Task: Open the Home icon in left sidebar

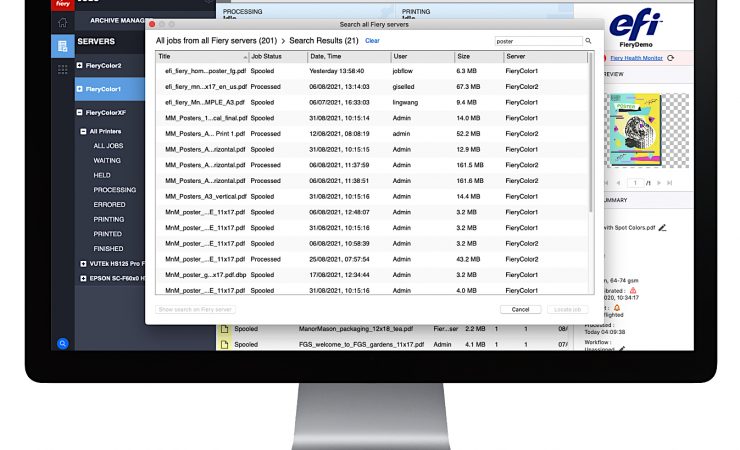Action: (62, 22)
